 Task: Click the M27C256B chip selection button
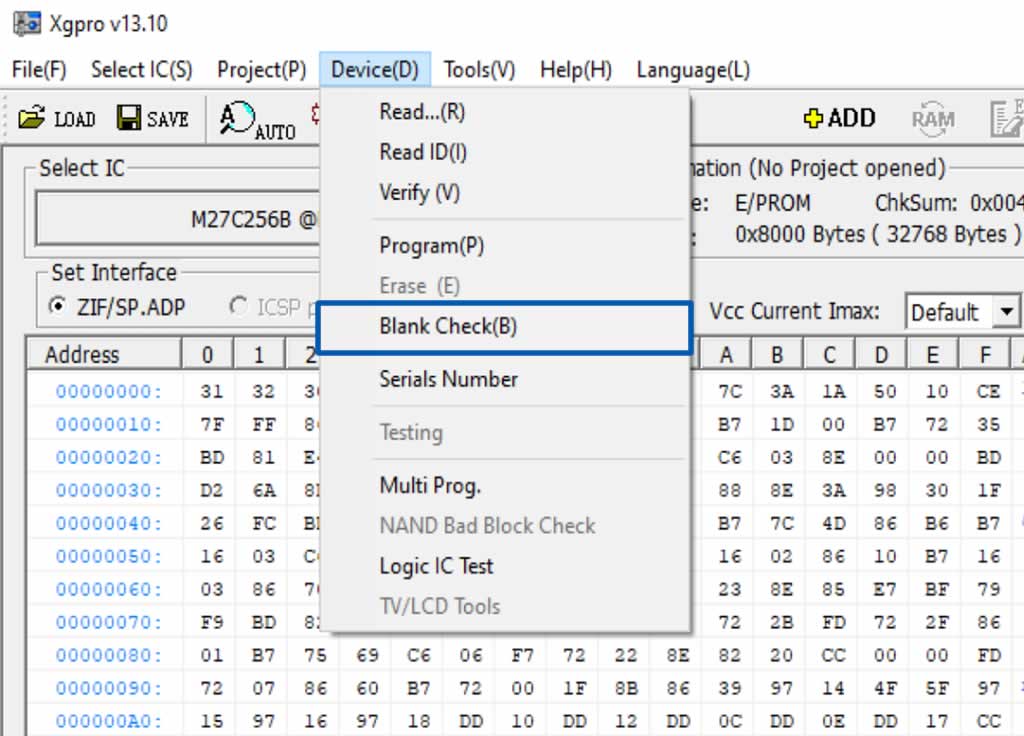[x=178, y=219]
